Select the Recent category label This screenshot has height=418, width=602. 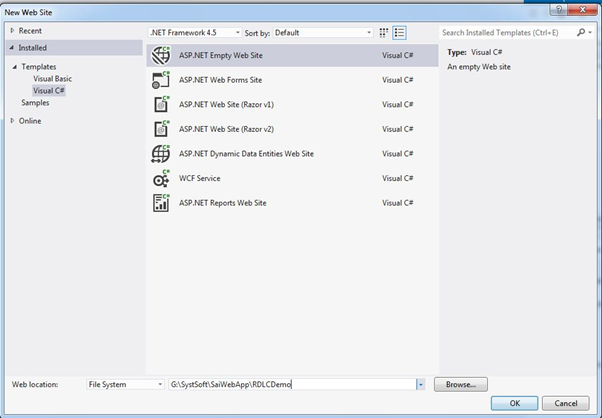pos(30,31)
